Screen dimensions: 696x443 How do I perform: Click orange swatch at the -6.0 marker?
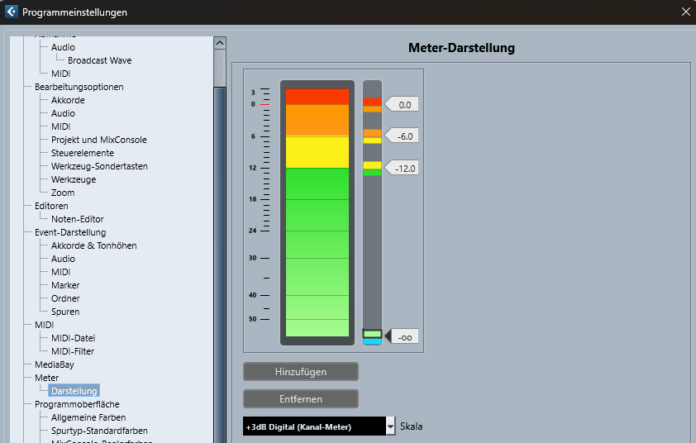click(372, 133)
